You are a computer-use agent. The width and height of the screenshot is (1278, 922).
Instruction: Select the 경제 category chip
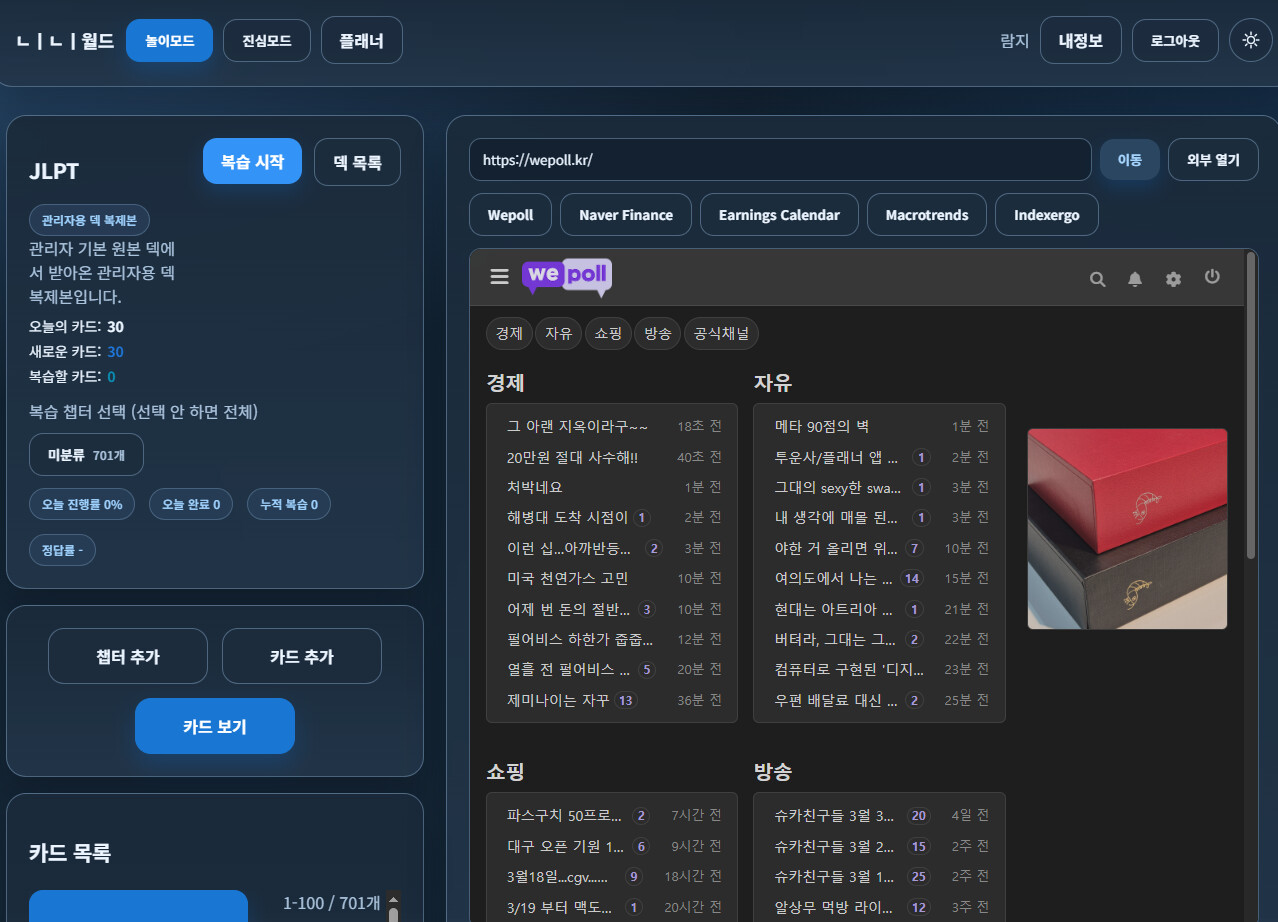tap(510, 334)
